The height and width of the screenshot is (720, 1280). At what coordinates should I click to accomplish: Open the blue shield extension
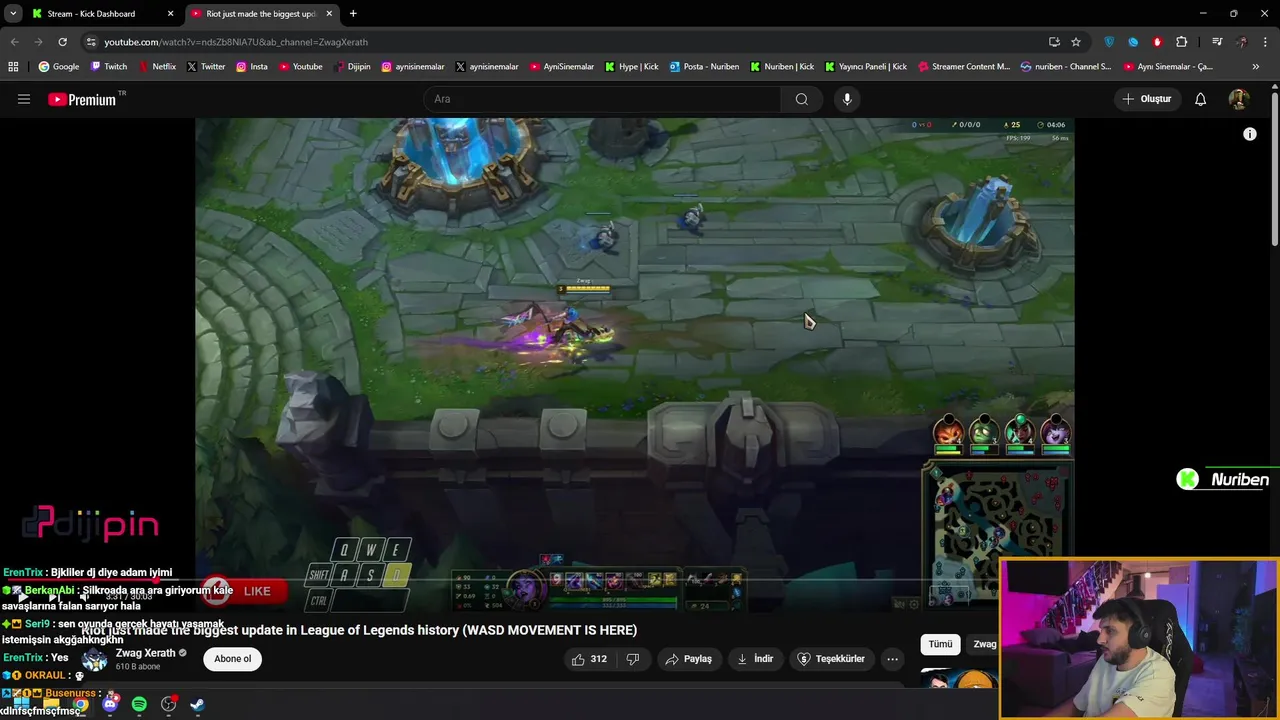tap(1109, 42)
